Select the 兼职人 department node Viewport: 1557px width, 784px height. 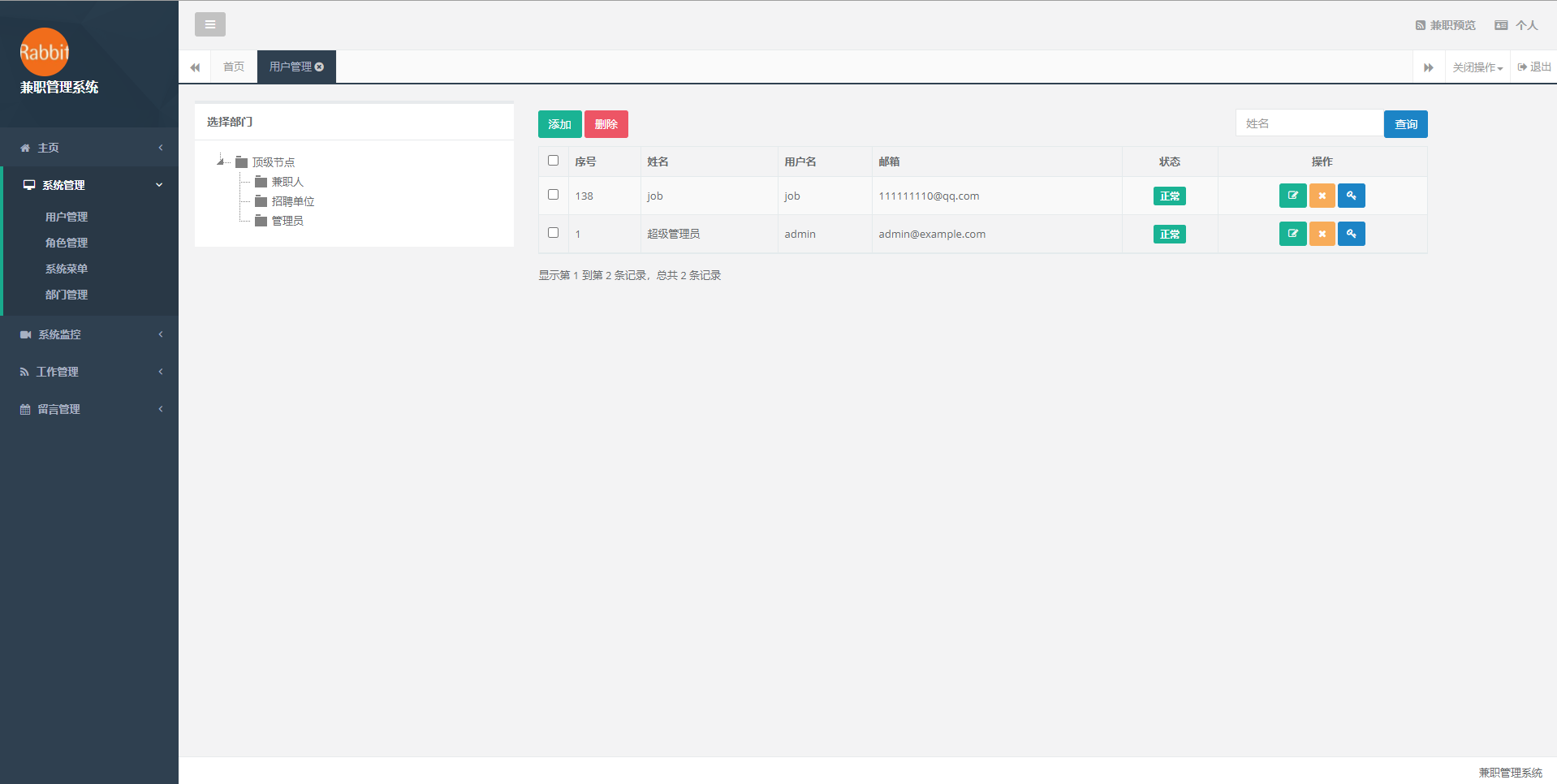[287, 182]
